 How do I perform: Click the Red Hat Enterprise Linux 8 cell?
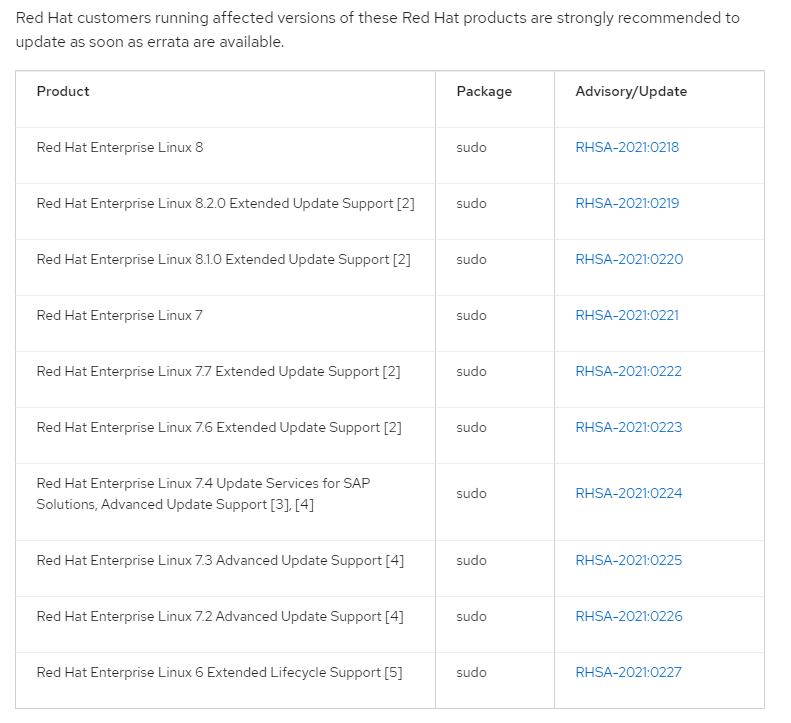[120, 147]
